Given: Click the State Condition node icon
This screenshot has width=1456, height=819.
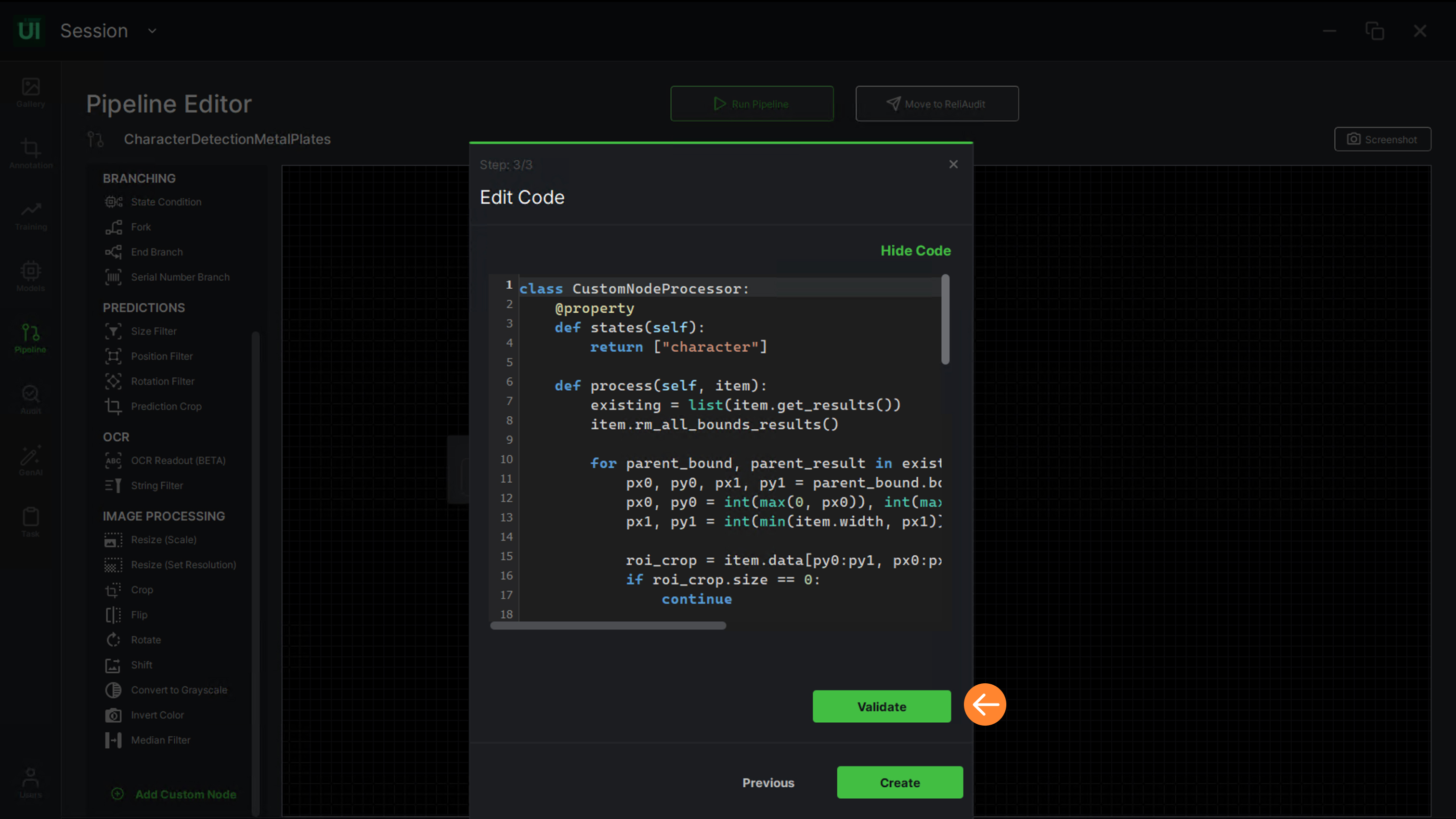Looking at the screenshot, I should point(113,202).
